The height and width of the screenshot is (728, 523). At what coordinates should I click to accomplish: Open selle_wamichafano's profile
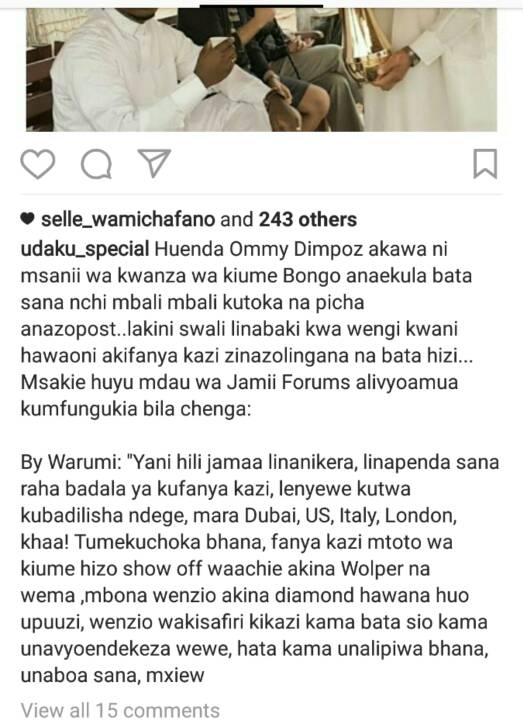point(128,220)
